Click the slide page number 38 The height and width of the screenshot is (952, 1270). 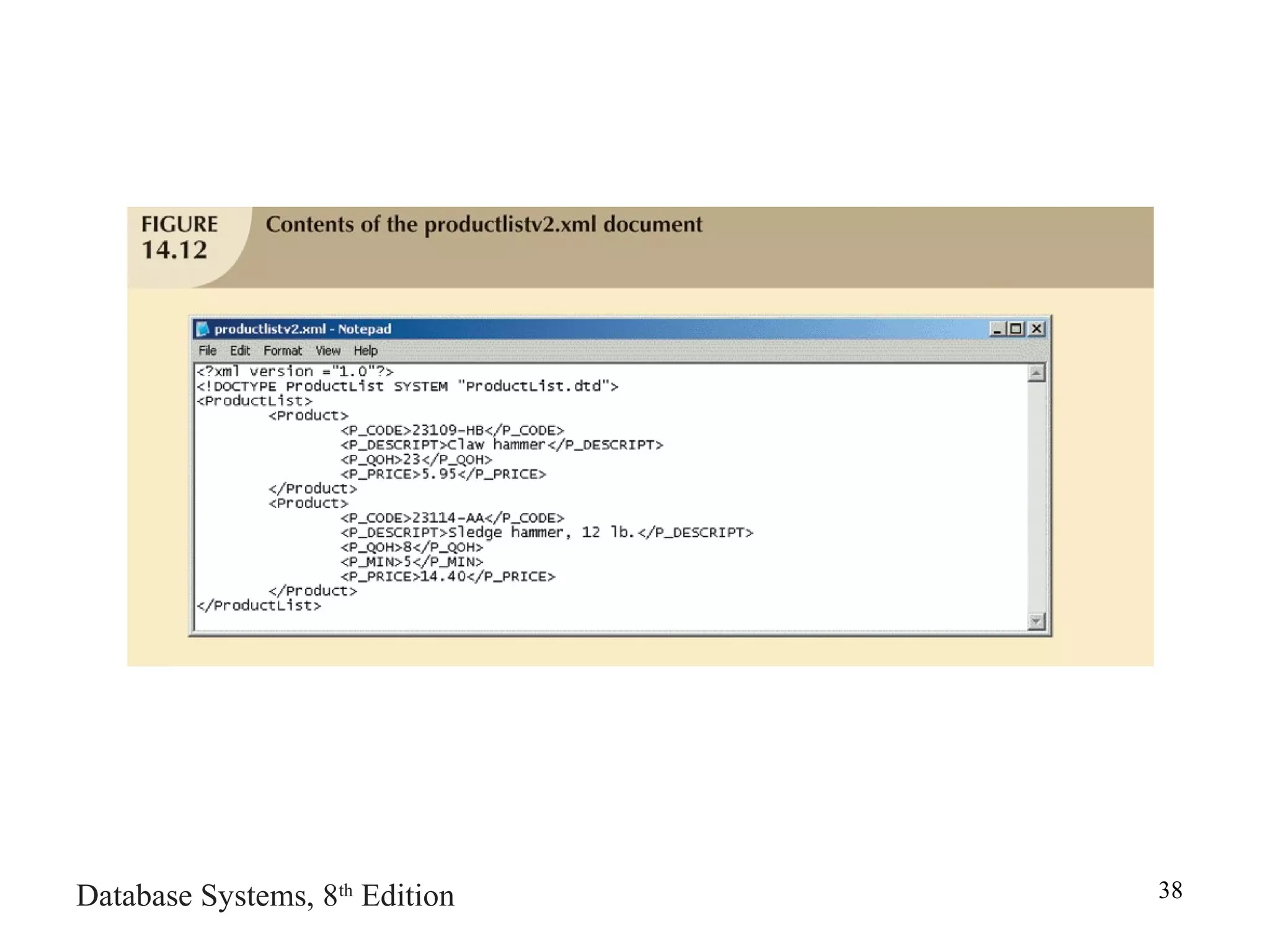click(x=1170, y=891)
